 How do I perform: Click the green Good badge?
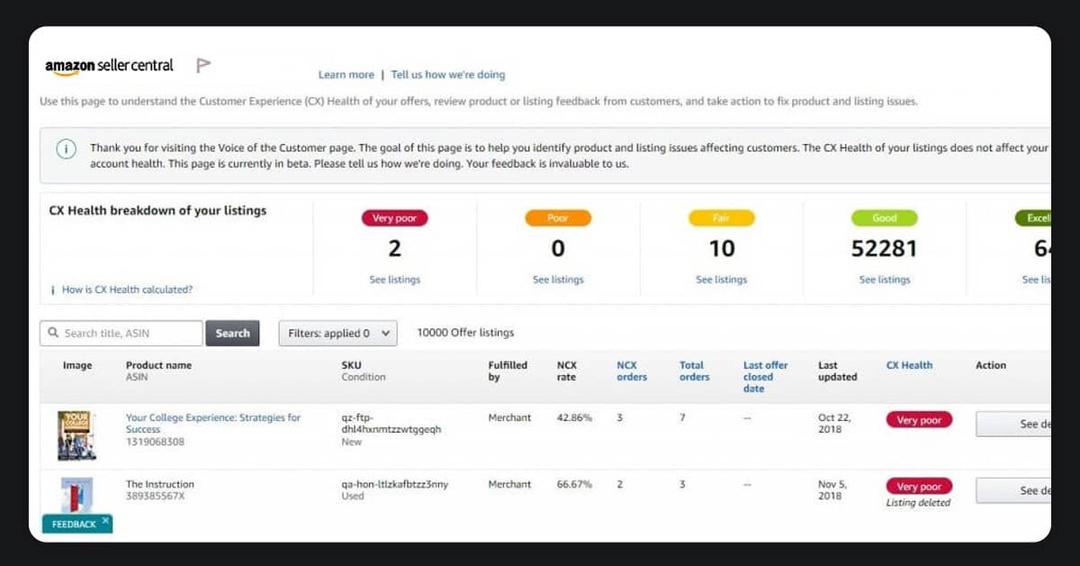pyautogui.click(x=884, y=218)
